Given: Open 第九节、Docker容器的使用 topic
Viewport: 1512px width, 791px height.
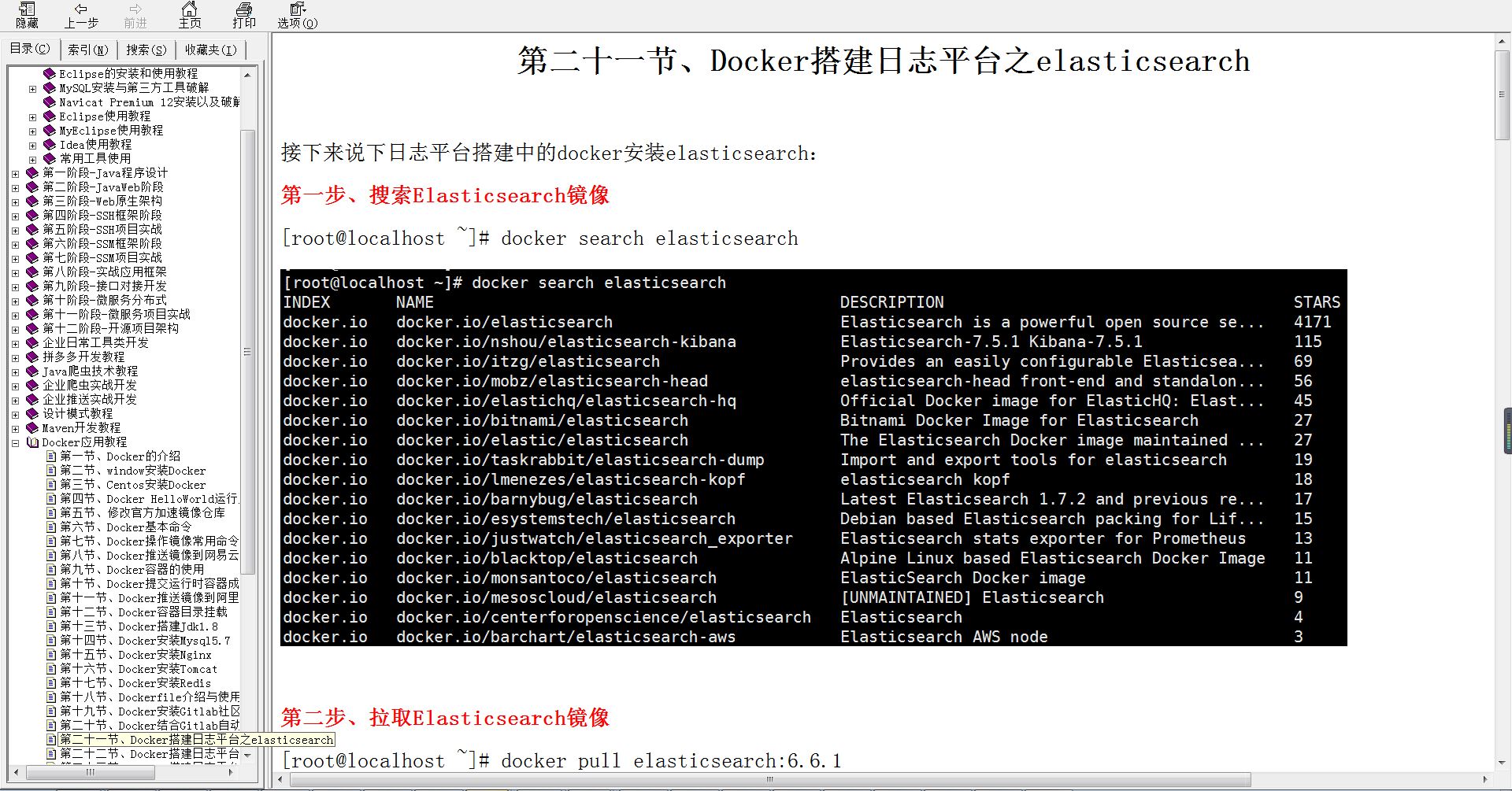Looking at the screenshot, I should 132,570.
